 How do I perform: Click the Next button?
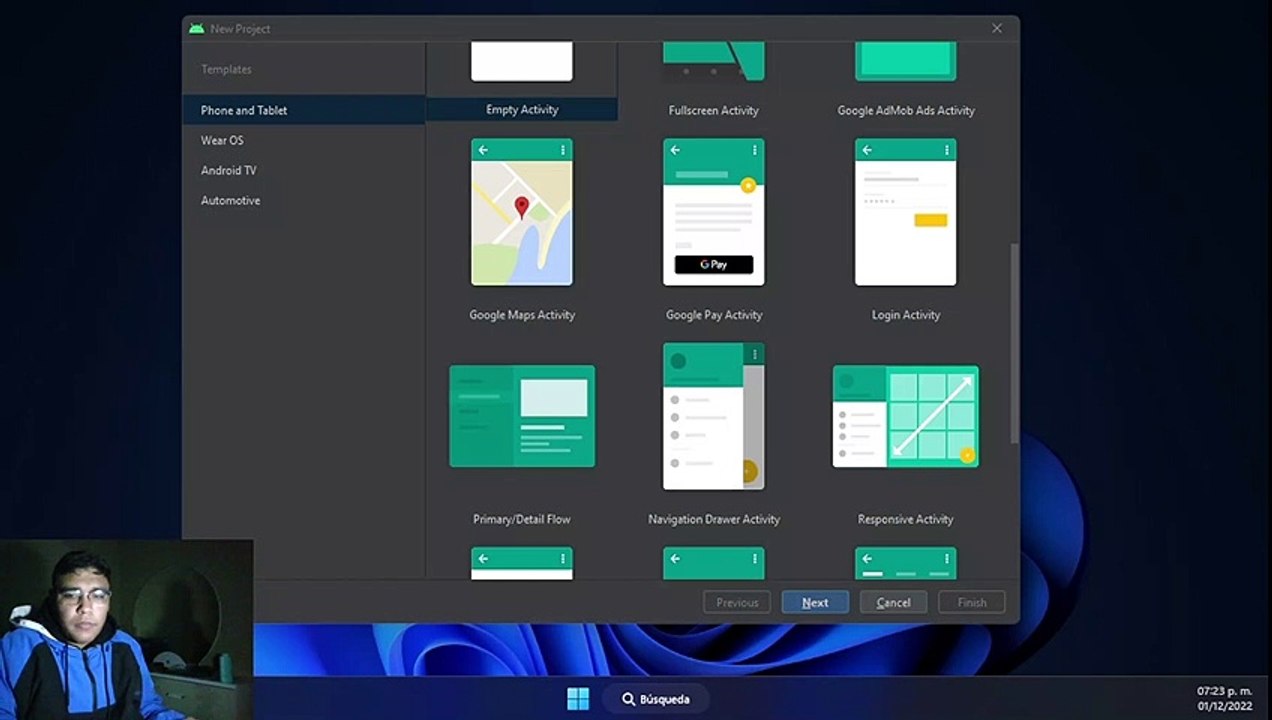815,602
